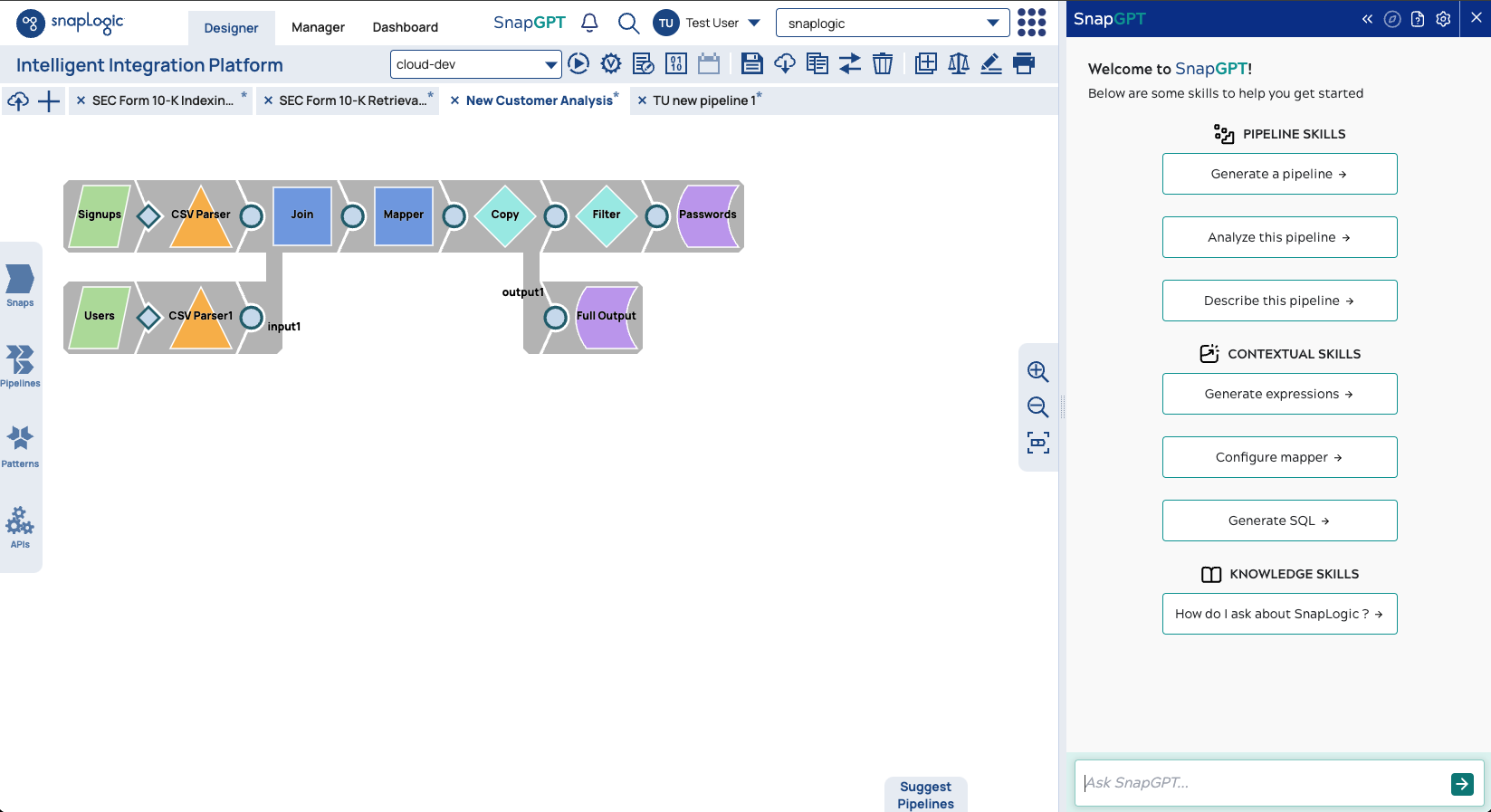The image size is (1491, 812).
Task: Open the Patterns sidebar panel
Action: [x=20, y=446]
